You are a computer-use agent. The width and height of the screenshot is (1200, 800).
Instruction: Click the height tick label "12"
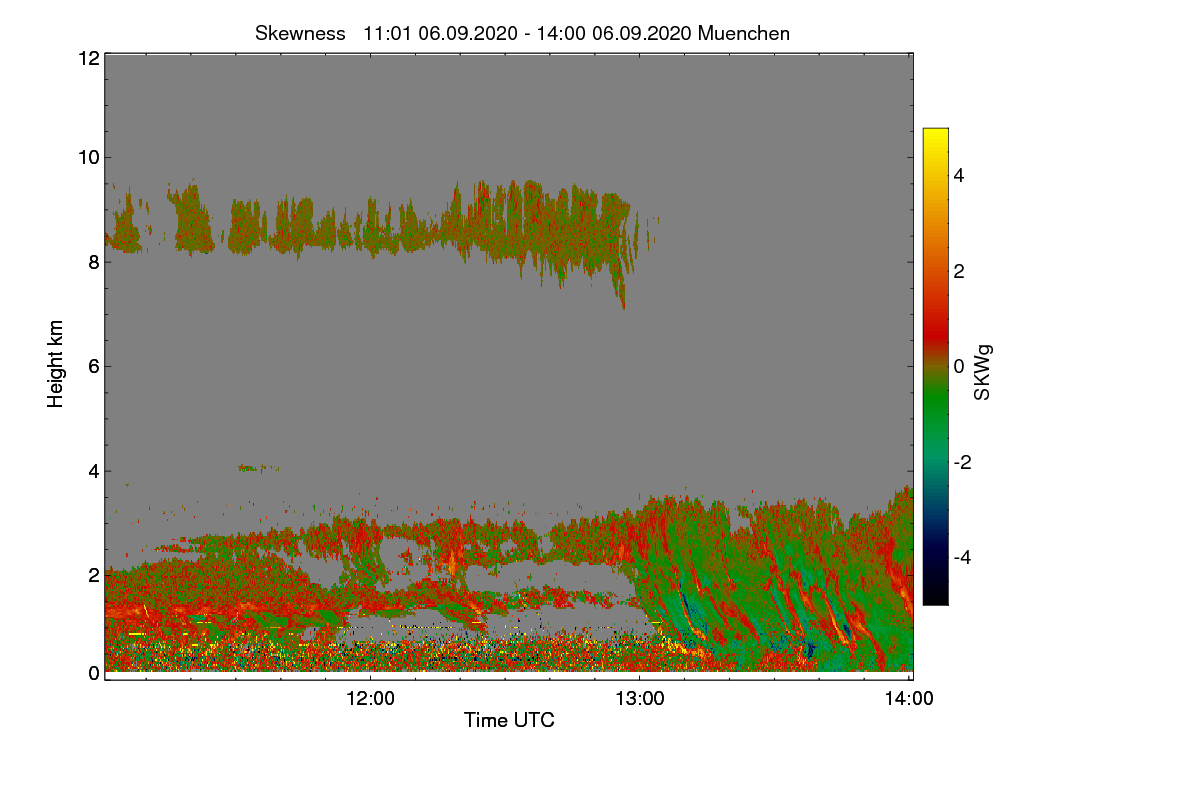(88, 58)
